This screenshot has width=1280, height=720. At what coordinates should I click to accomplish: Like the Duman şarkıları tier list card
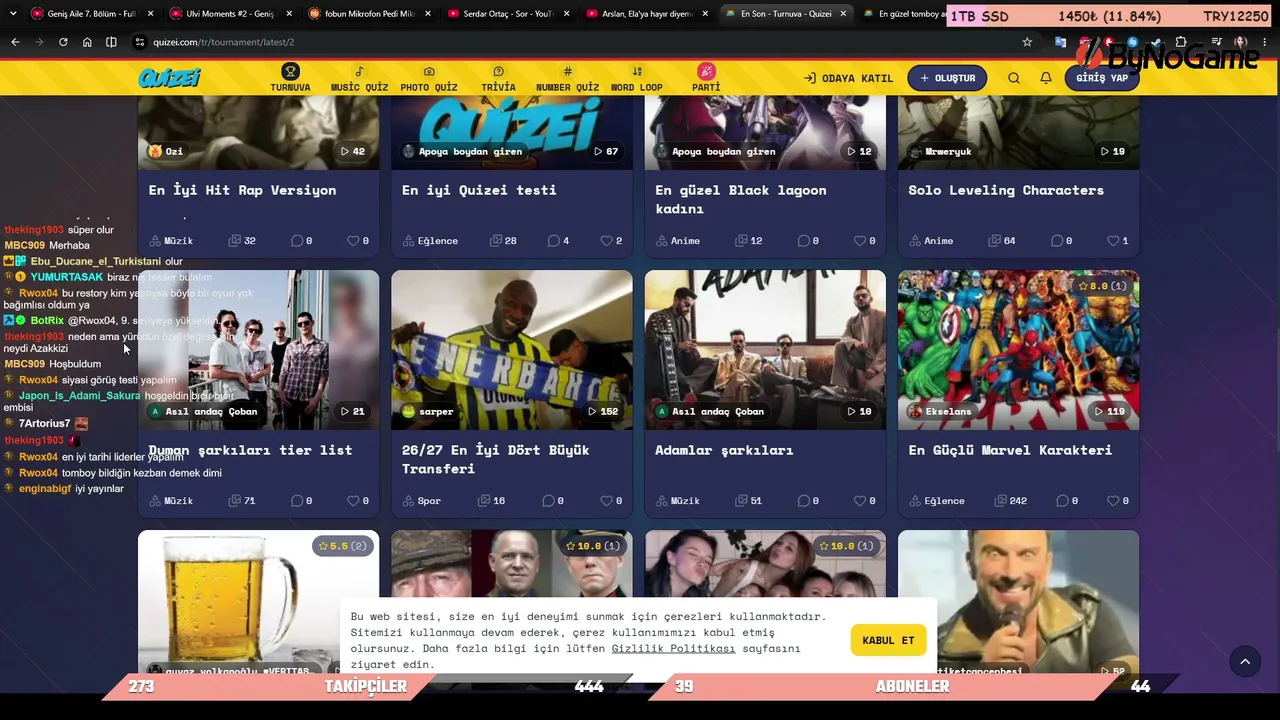pyautogui.click(x=353, y=501)
